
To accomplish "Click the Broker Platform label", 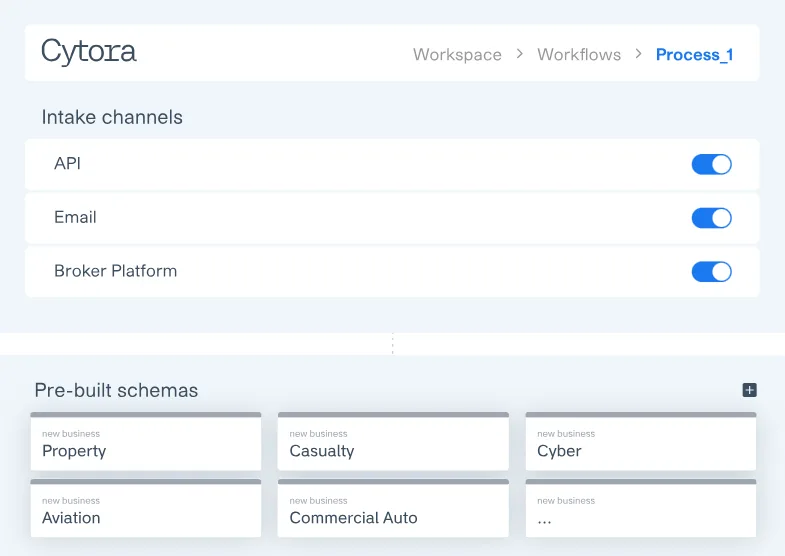I will click(x=116, y=271).
